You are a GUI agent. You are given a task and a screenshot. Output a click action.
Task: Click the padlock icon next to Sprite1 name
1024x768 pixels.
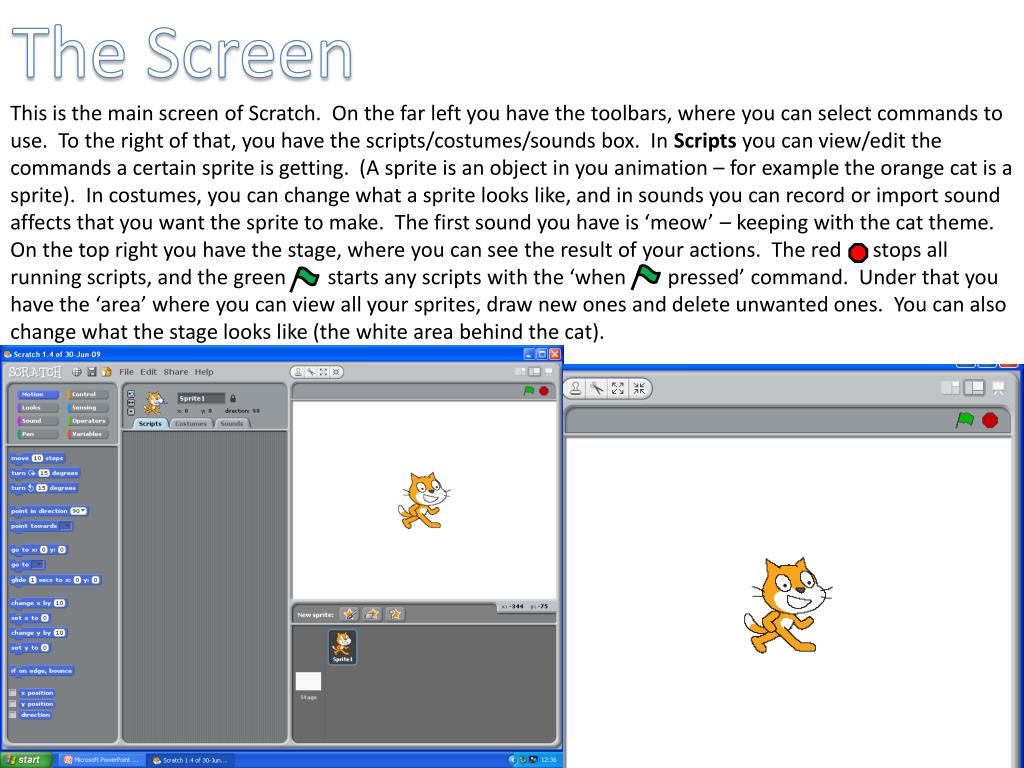point(233,398)
